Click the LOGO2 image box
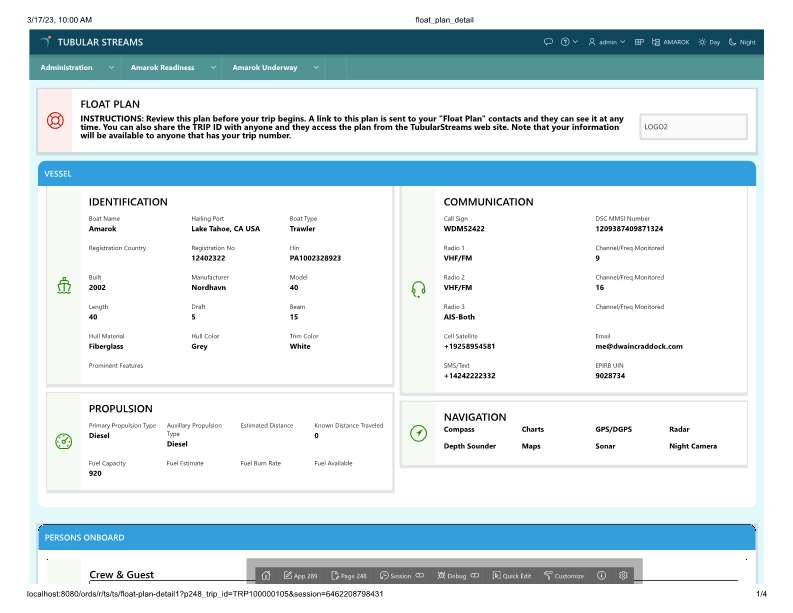 692,127
